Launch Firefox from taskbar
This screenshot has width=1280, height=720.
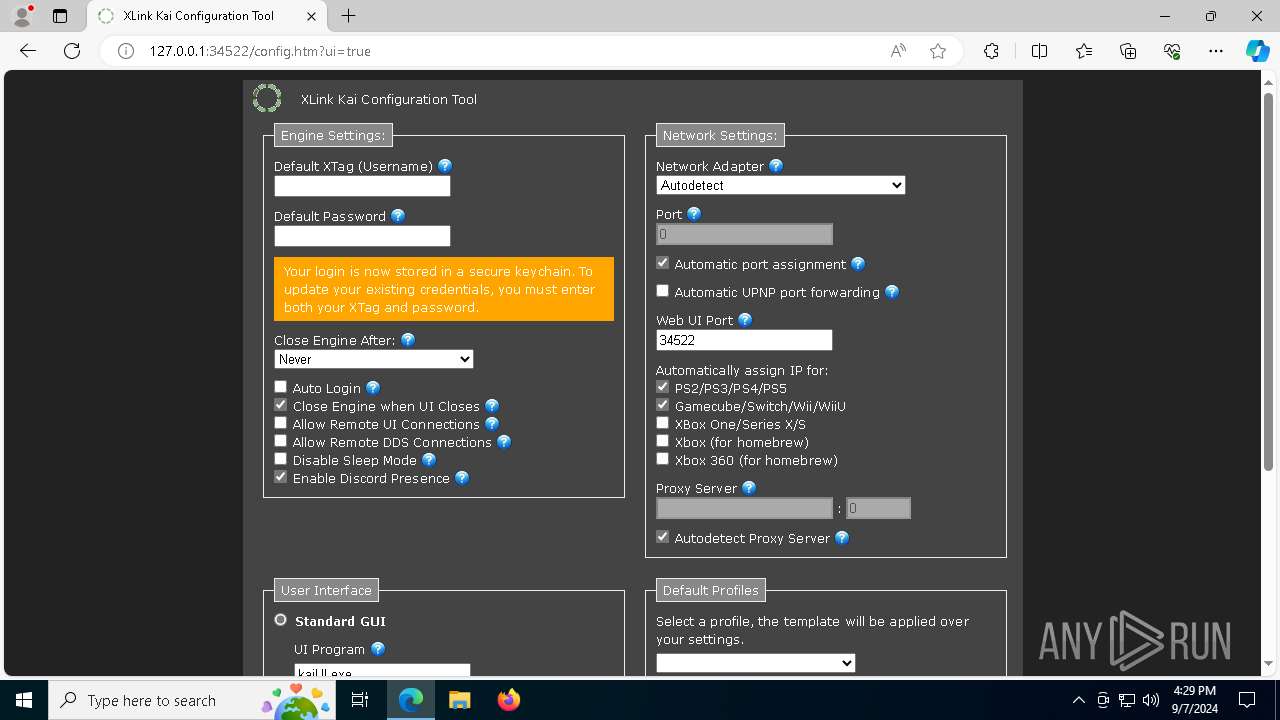click(x=509, y=700)
